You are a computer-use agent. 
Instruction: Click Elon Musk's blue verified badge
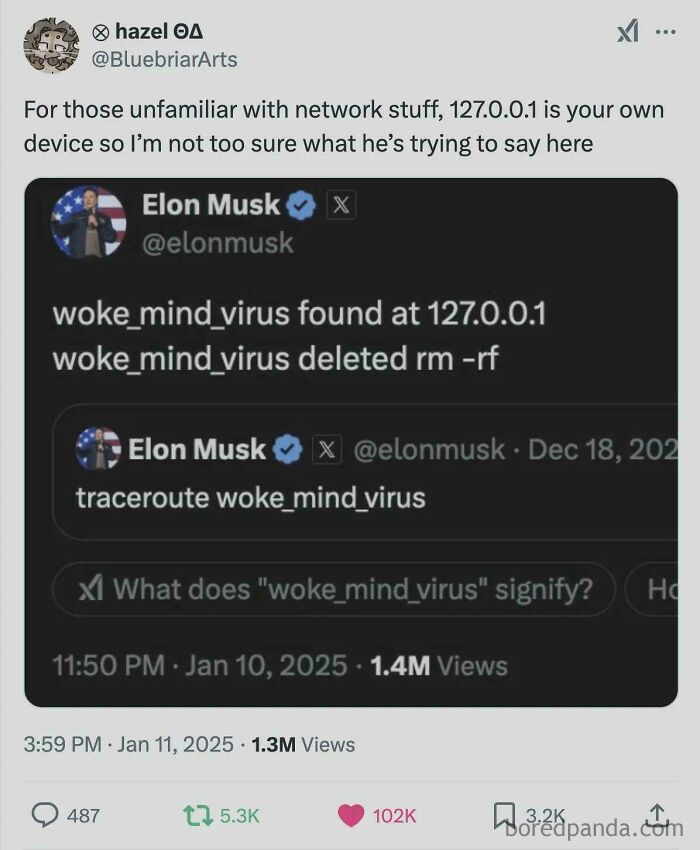click(x=301, y=204)
